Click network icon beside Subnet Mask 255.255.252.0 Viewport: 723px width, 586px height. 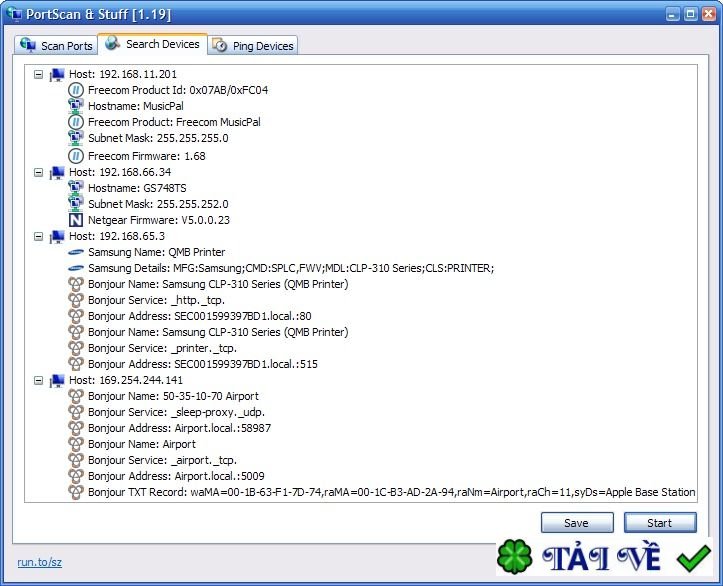(x=76, y=204)
